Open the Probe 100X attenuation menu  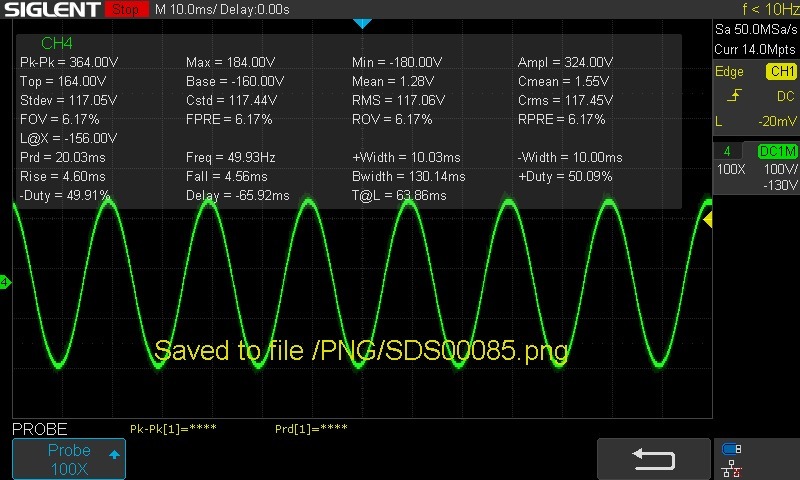click(69, 459)
